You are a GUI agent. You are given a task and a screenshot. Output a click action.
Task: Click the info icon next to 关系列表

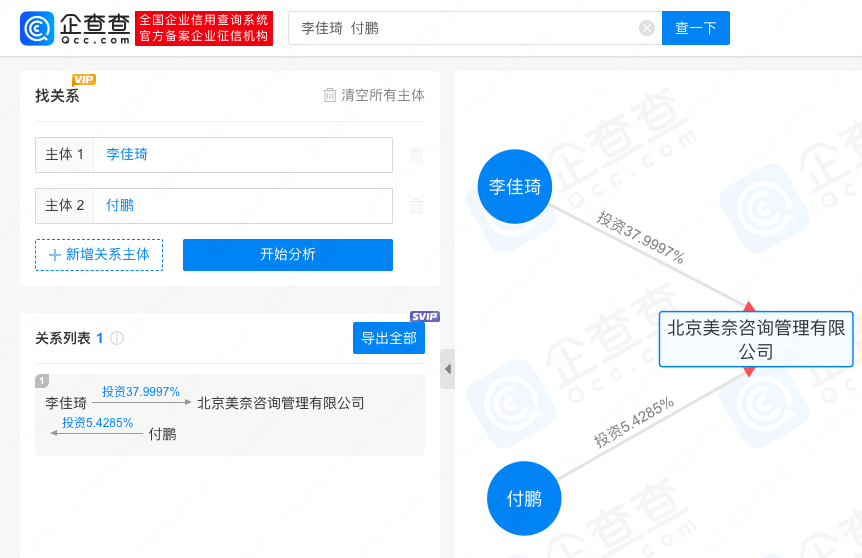(x=117, y=338)
